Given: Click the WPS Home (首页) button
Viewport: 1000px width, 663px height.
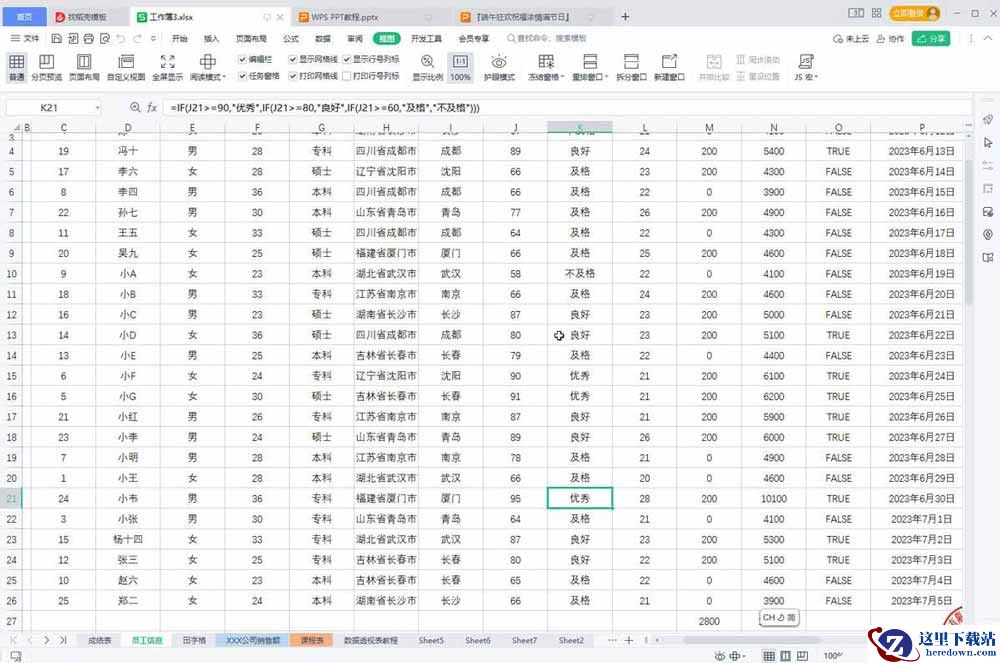Looking at the screenshot, I should click(24, 17).
